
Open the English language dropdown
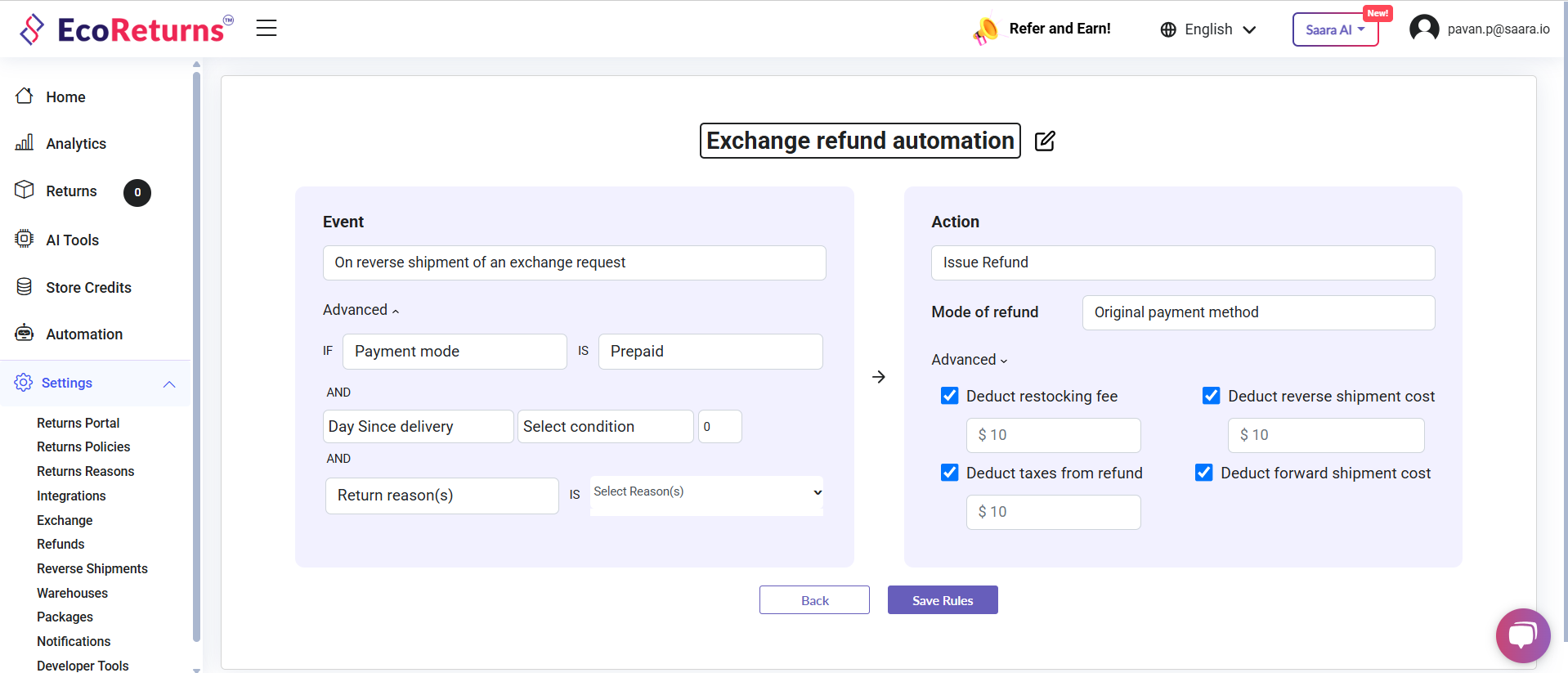(1207, 29)
